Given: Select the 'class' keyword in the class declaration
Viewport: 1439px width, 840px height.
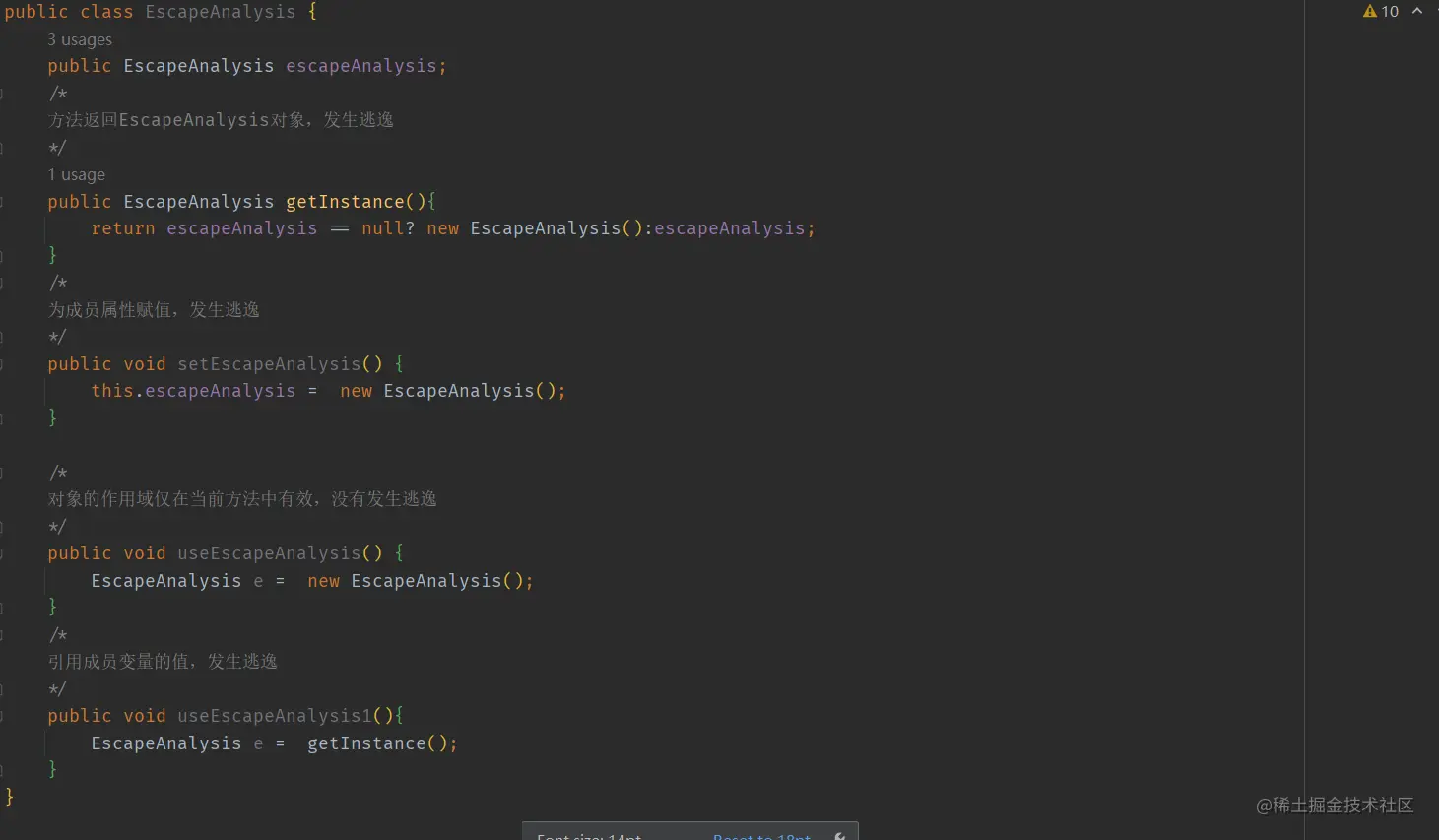Looking at the screenshot, I should [106, 12].
